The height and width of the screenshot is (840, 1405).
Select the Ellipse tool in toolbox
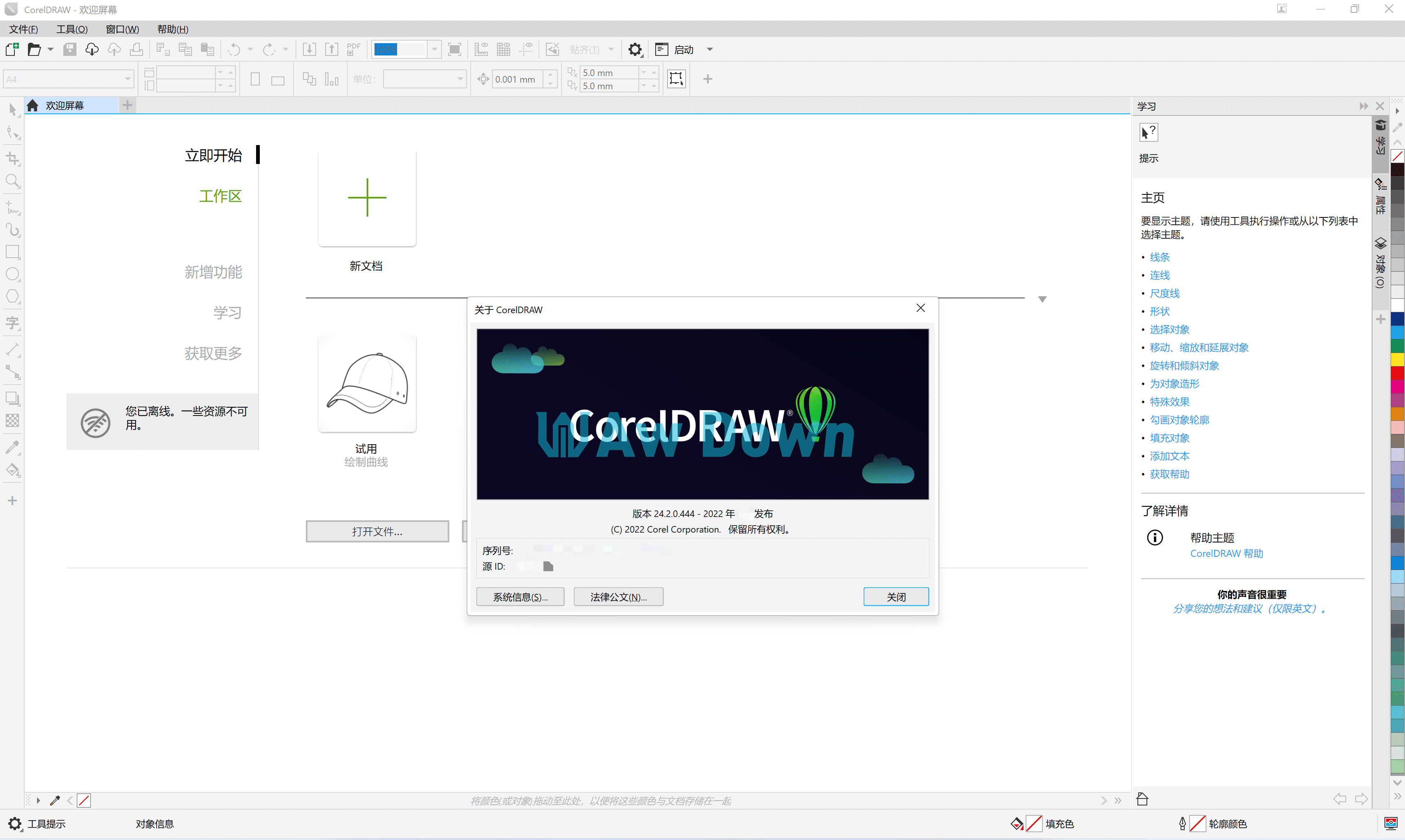click(x=12, y=275)
